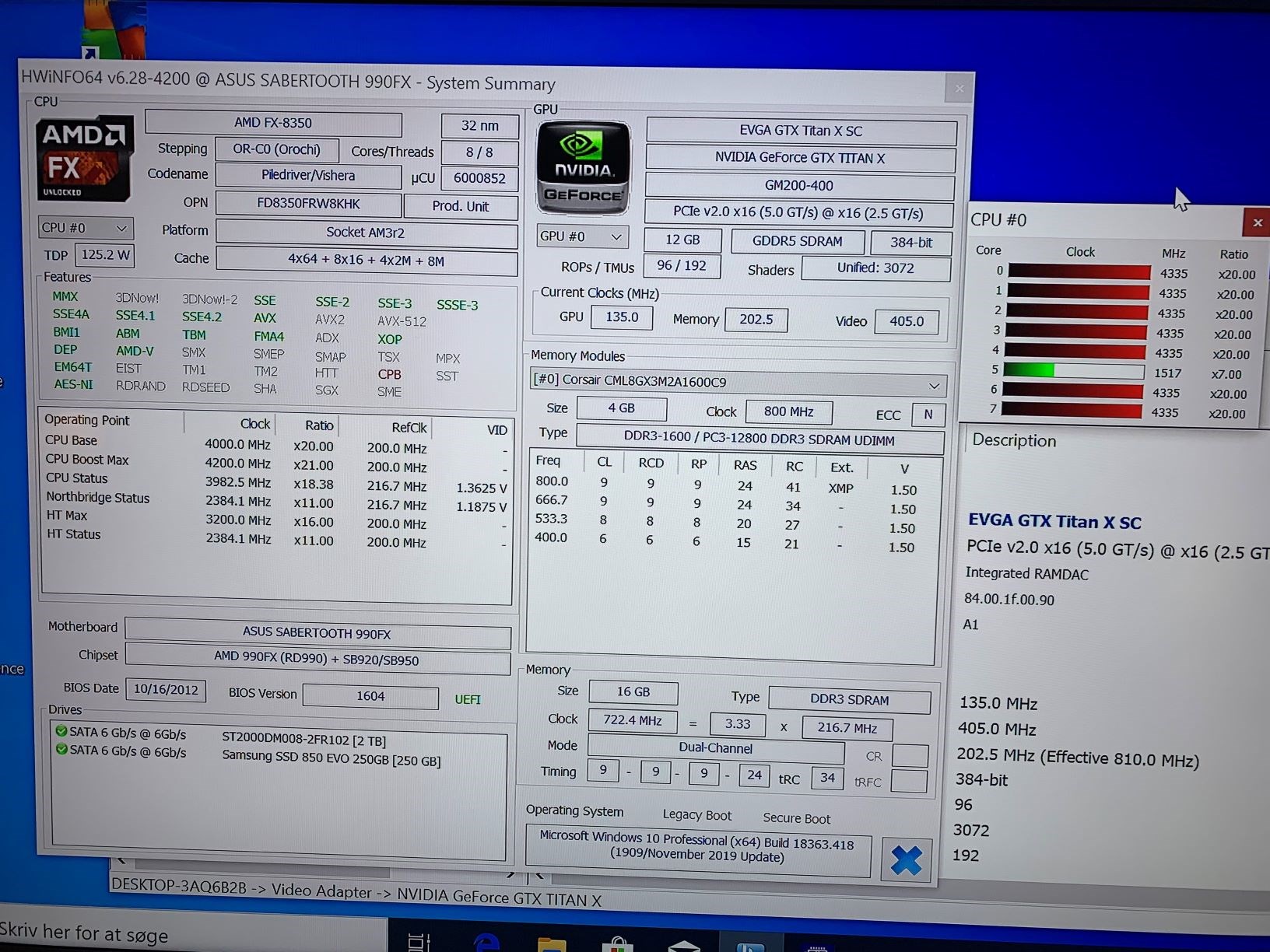The image size is (1270, 952).
Task: Select the AMD FX-8350 CPU name field
Action: (x=273, y=123)
